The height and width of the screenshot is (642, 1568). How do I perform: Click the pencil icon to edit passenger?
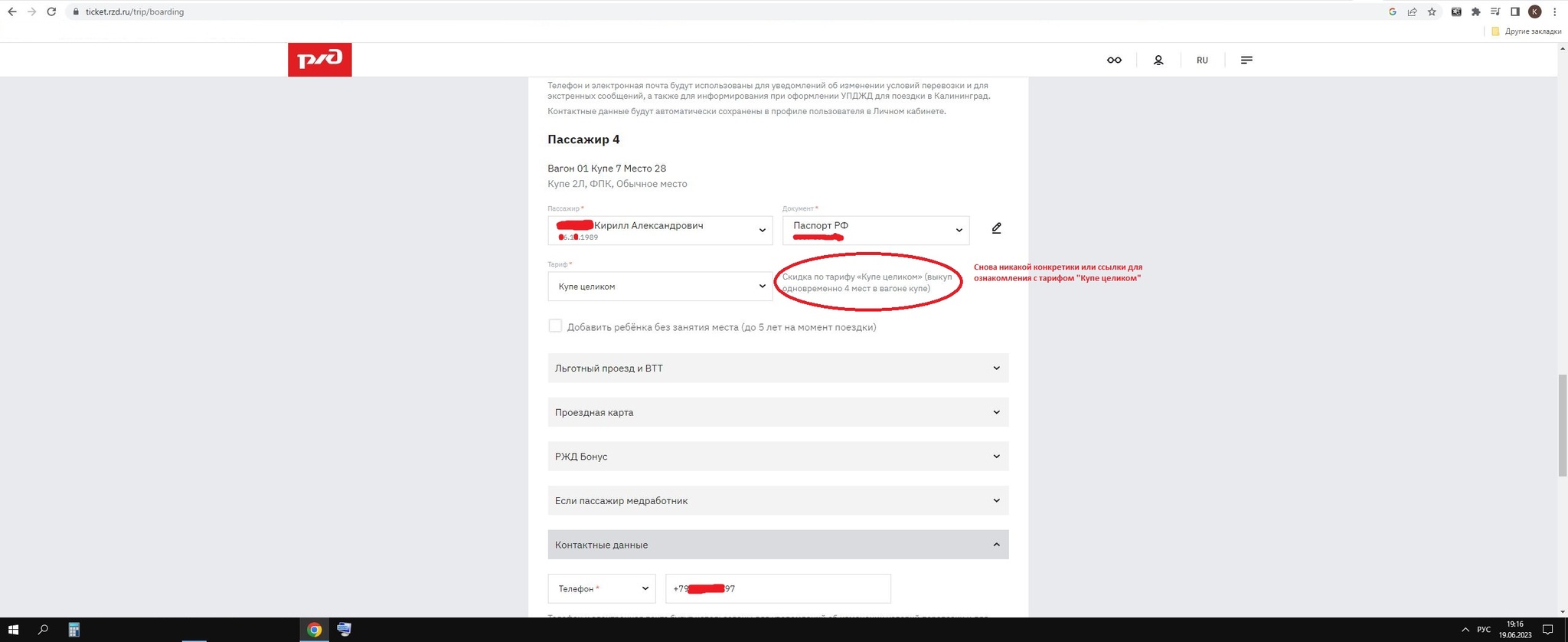click(x=996, y=228)
